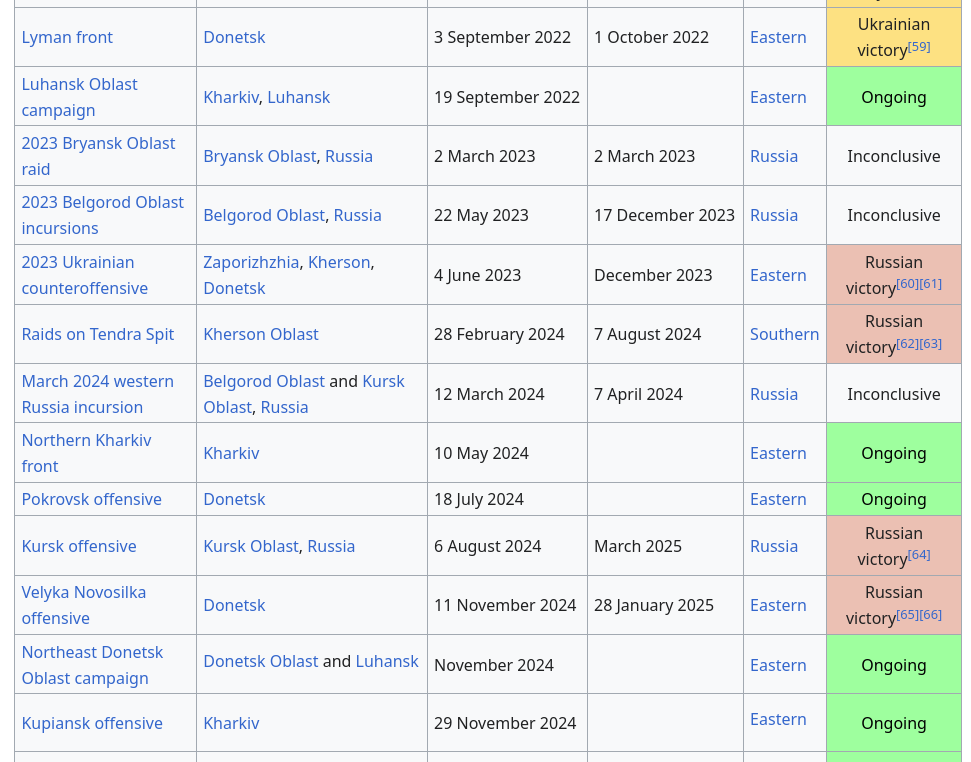Open citation [59] on Ukrainian victory

919,46
